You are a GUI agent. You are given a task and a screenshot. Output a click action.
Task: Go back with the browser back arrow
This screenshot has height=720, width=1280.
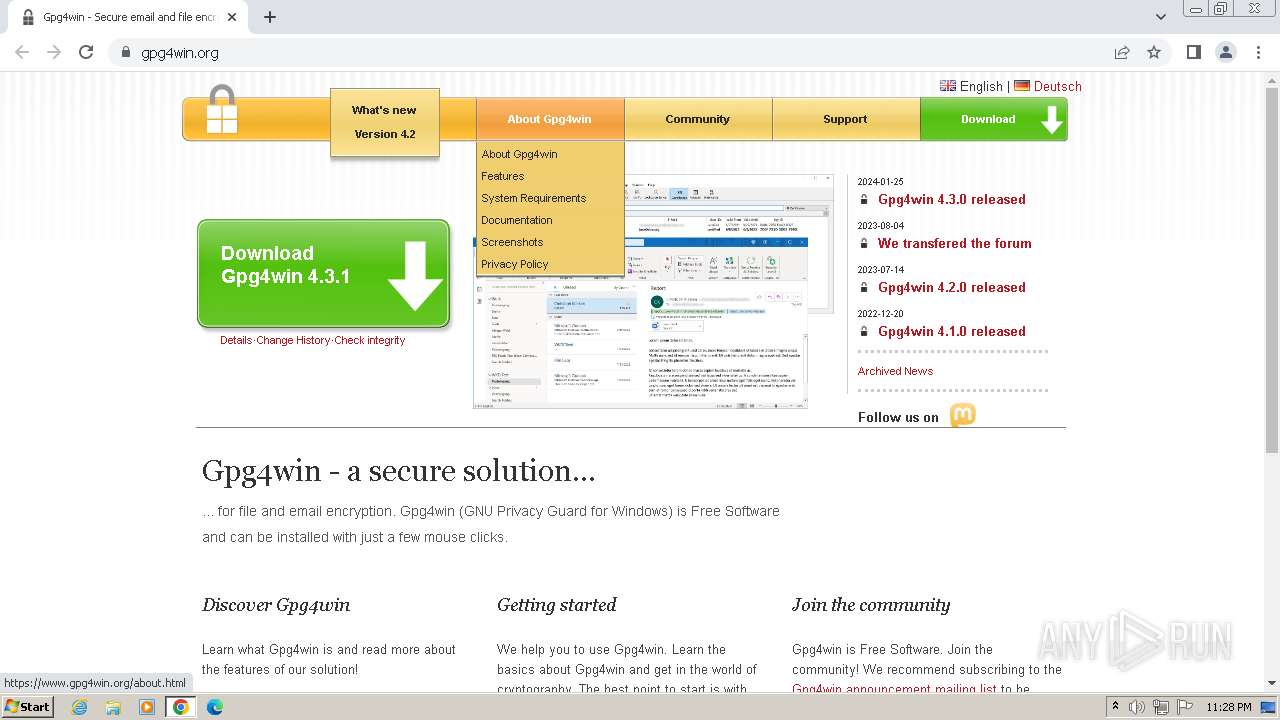(22, 52)
